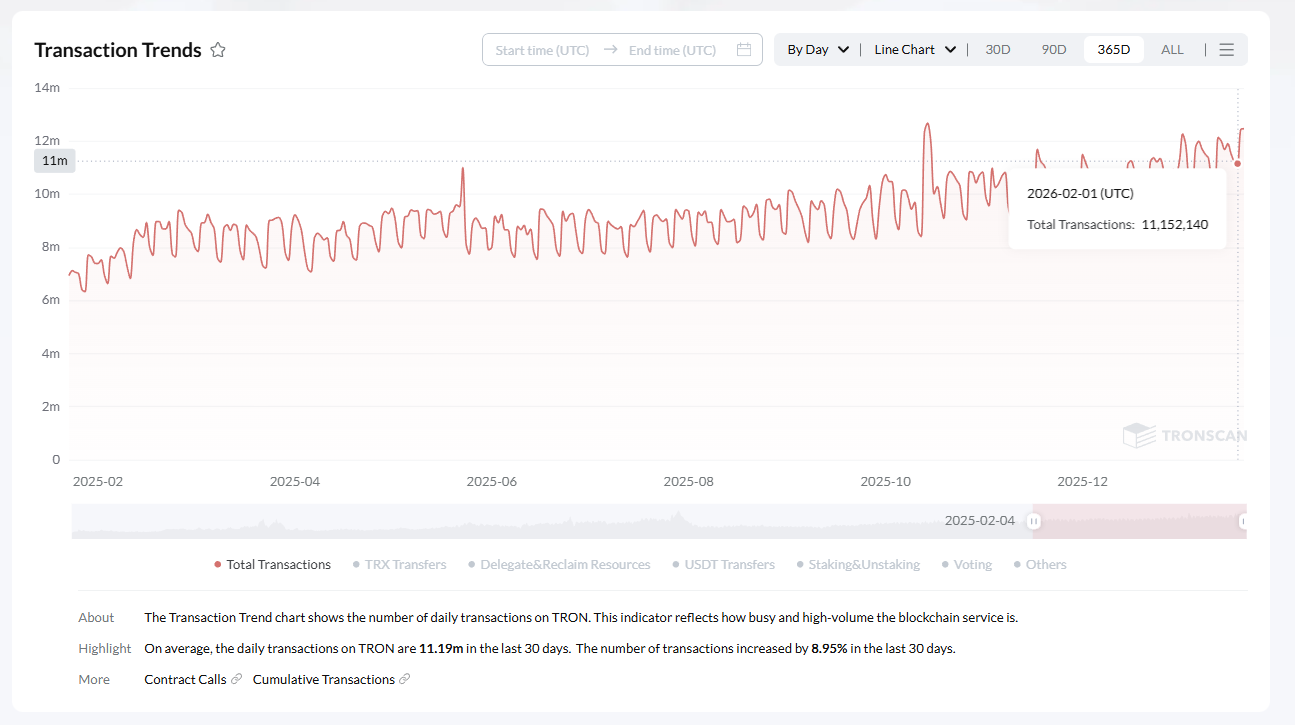The width and height of the screenshot is (1295, 725).
Task: Expand the Line Chart type dropdown
Action: tap(915, 50)
